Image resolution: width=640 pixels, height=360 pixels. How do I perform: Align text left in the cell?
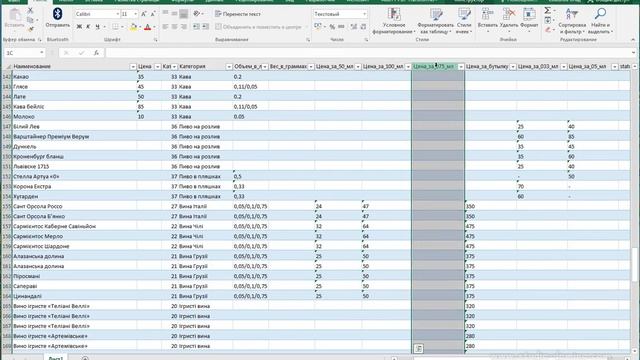(165, 27)
